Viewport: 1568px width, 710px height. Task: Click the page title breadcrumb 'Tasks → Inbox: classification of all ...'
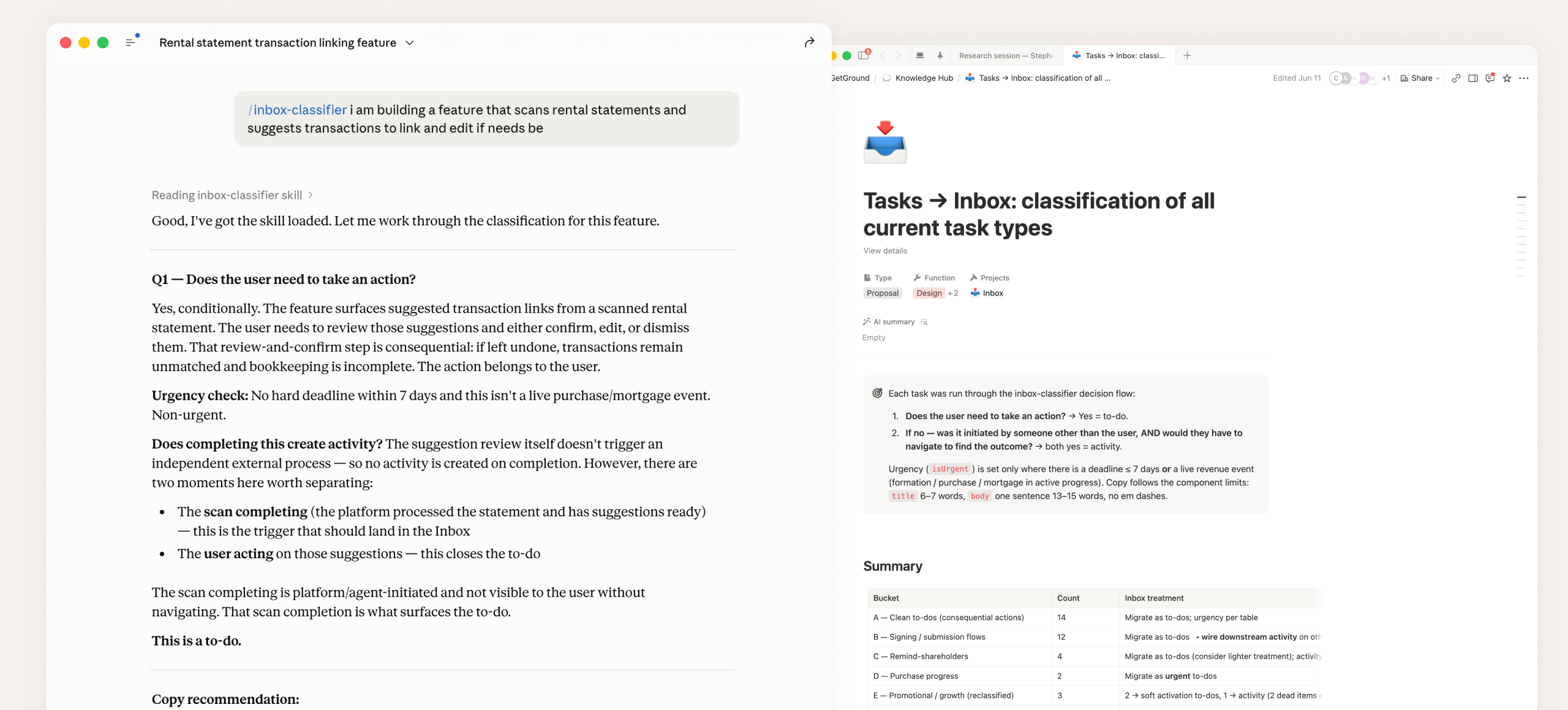1038,78
